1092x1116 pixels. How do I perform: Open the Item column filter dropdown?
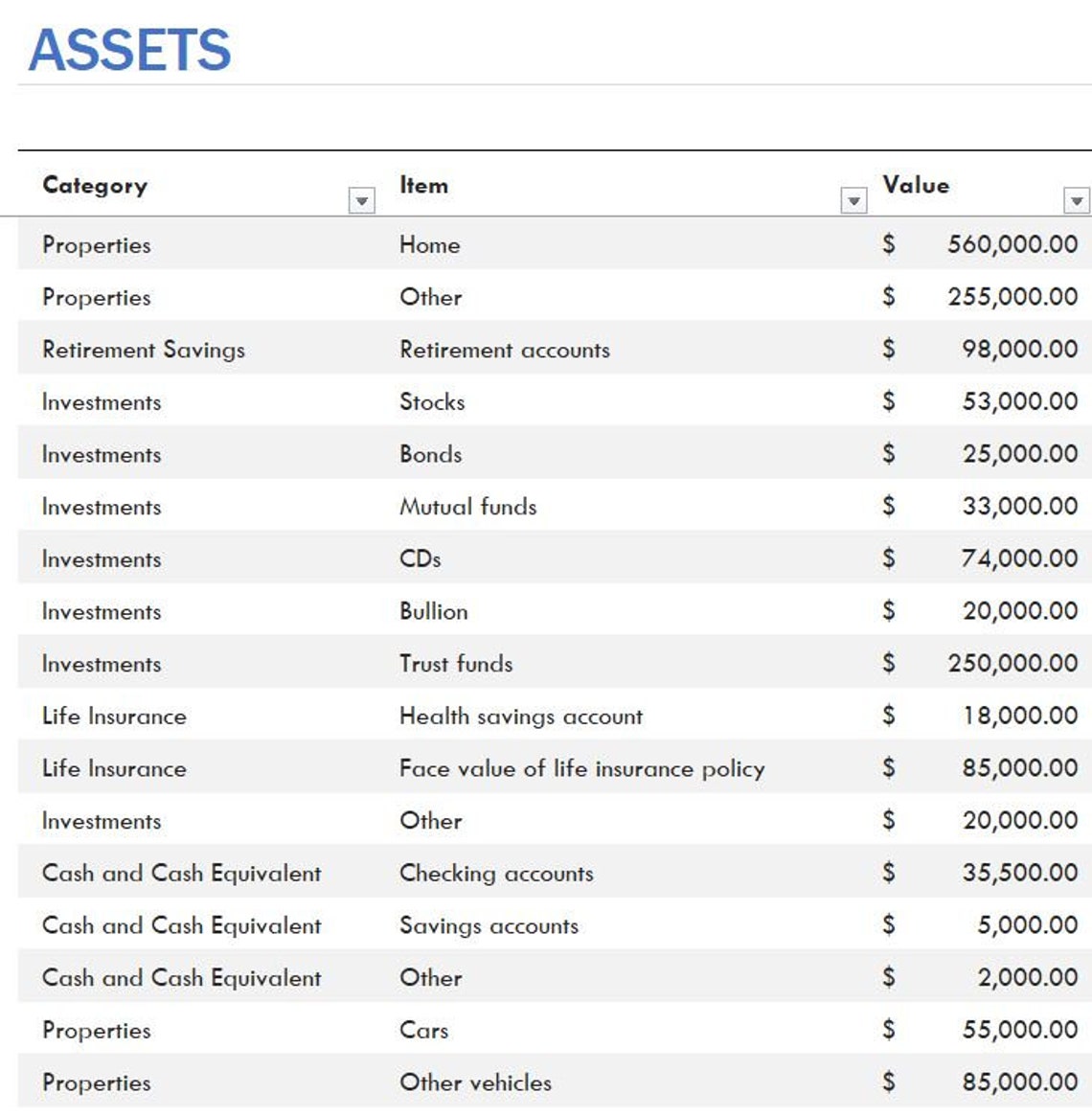coord(853,200)
